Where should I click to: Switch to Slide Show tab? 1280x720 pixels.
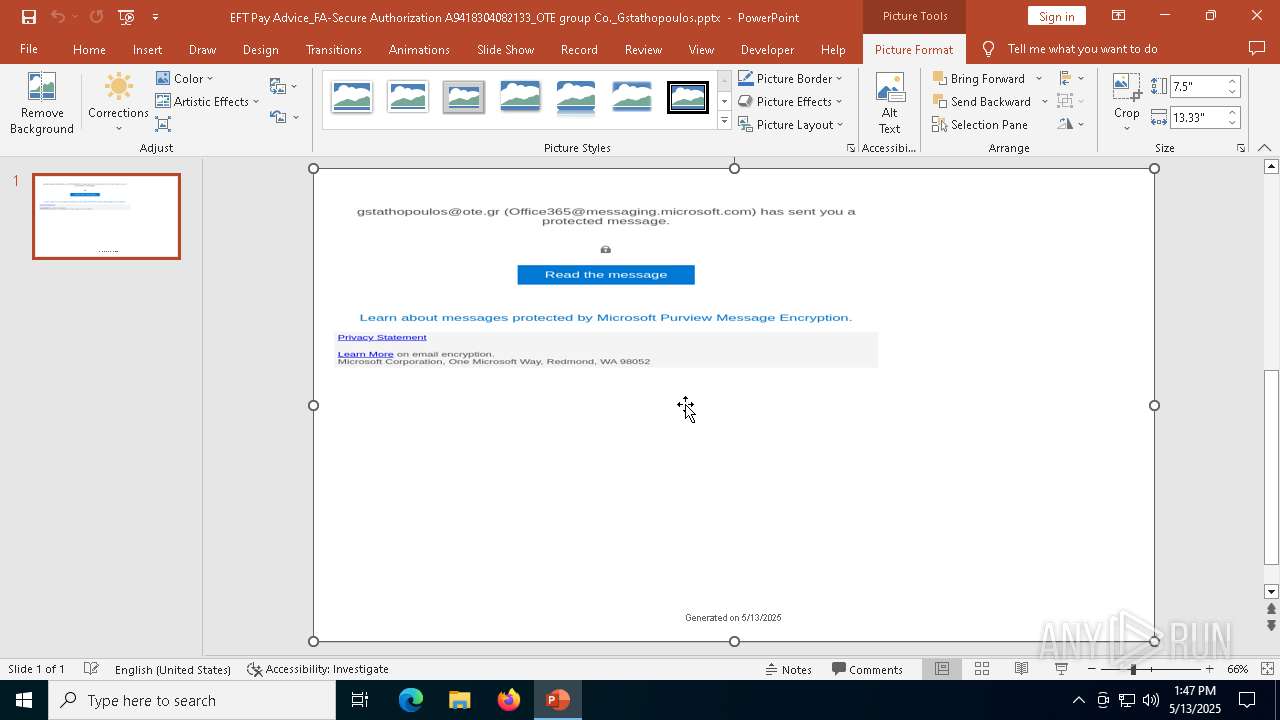pos(505,49)
